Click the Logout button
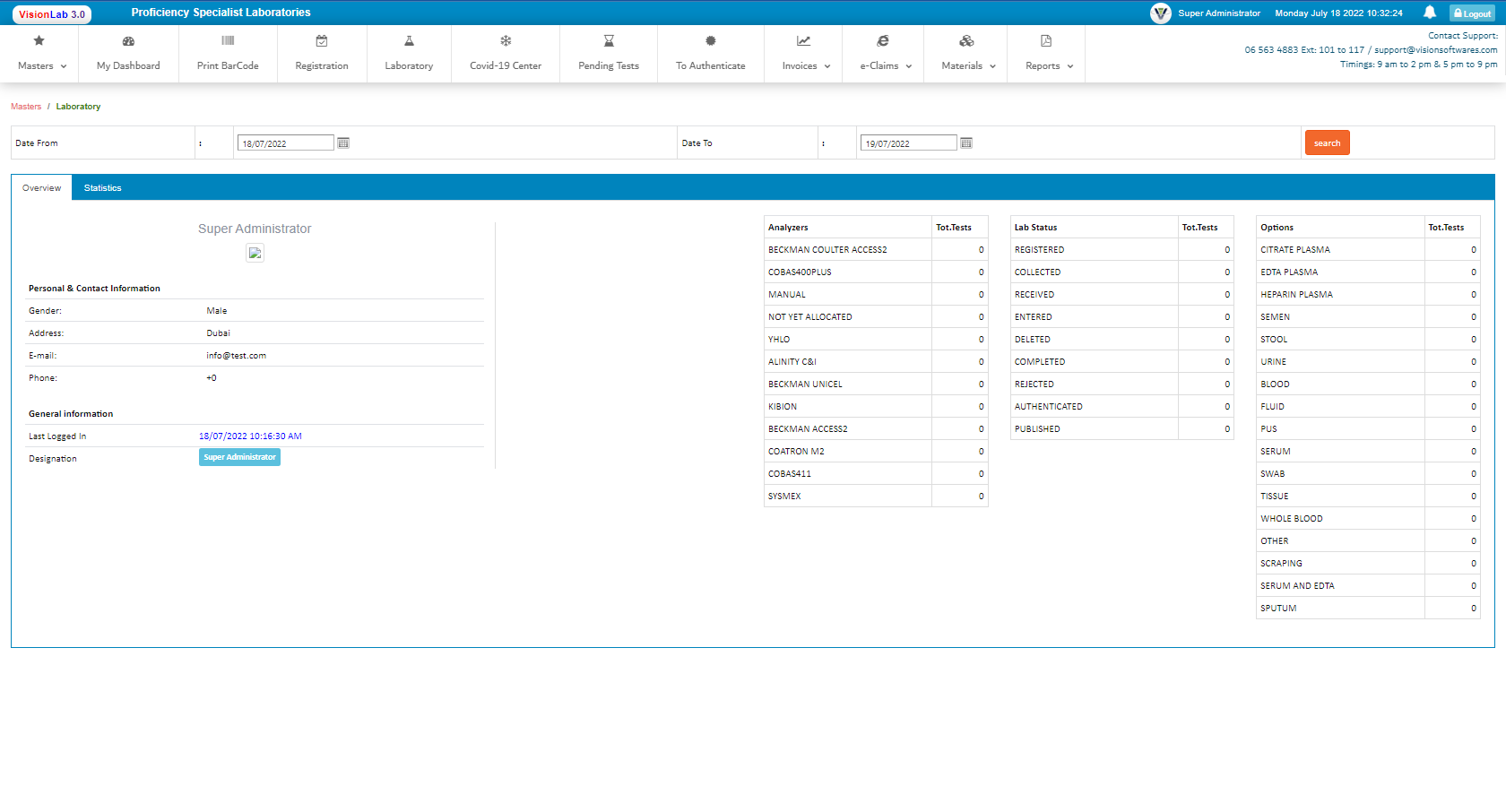This screenshot has width=1506, height=812. pos(1471,13)
